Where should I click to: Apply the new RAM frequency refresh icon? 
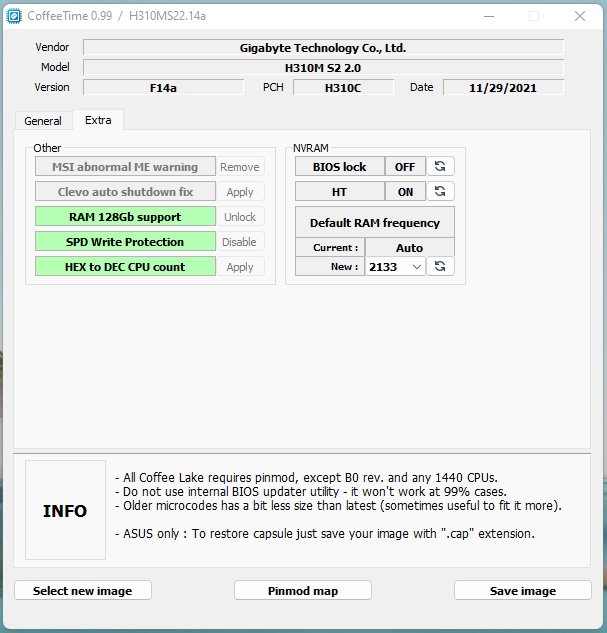click(x=440, y=266)
